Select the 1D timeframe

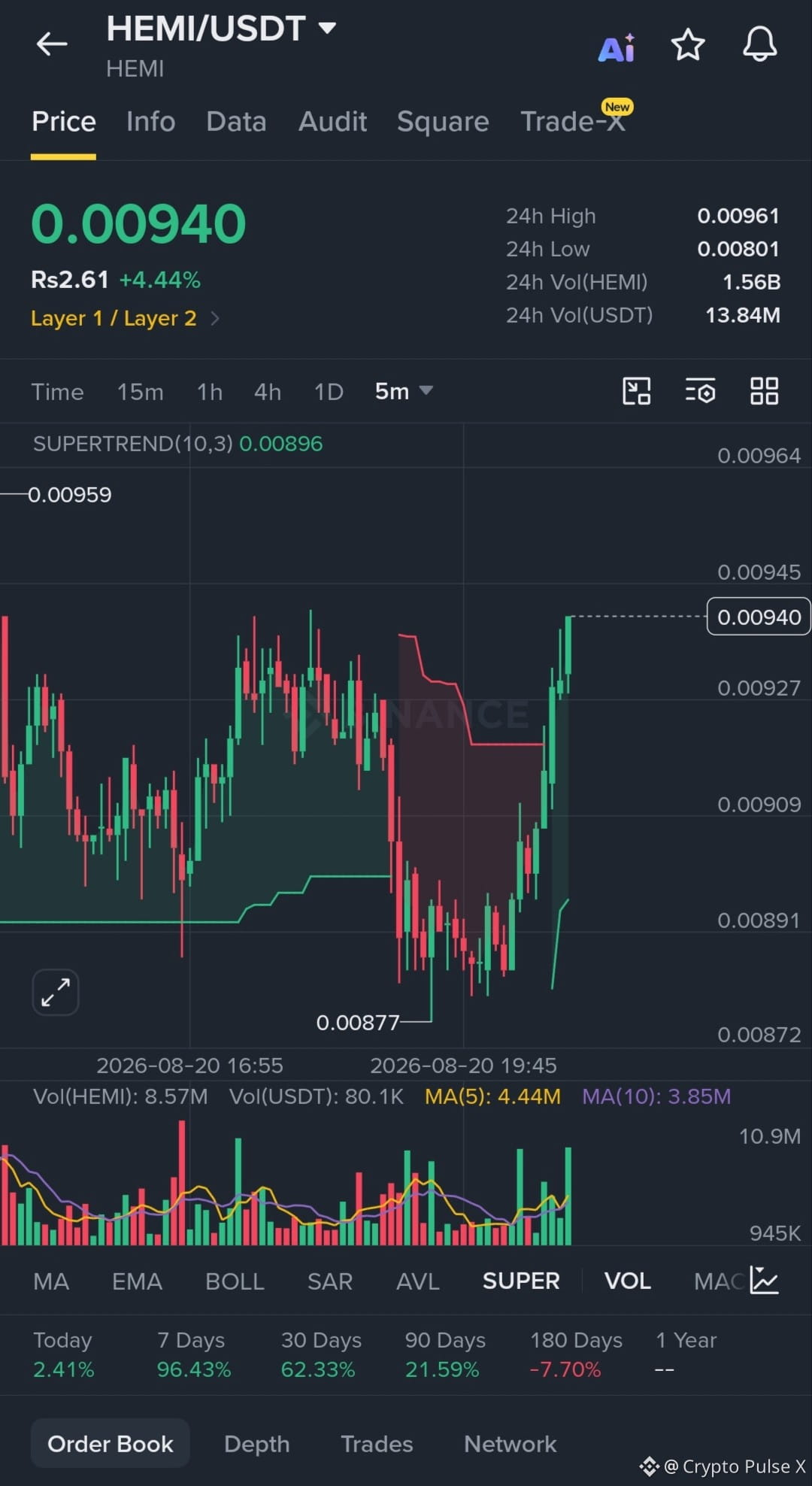(x=329, y=392)
